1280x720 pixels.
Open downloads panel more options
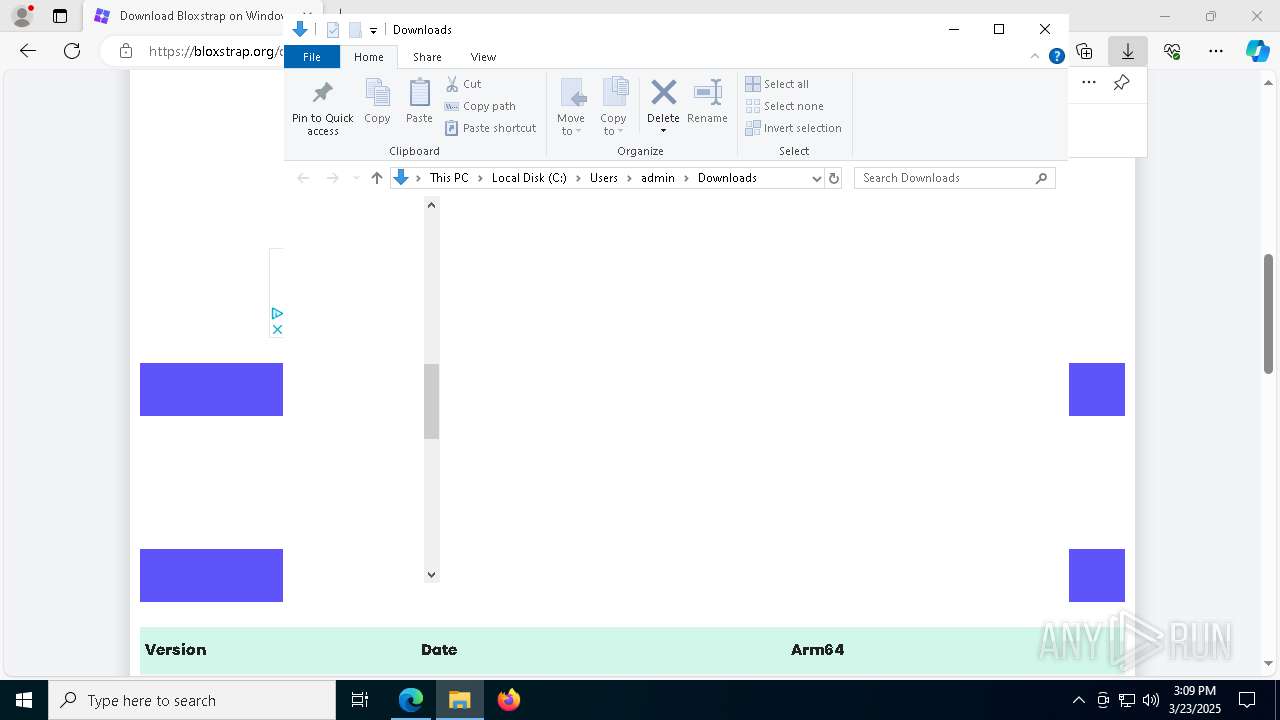1089,83
